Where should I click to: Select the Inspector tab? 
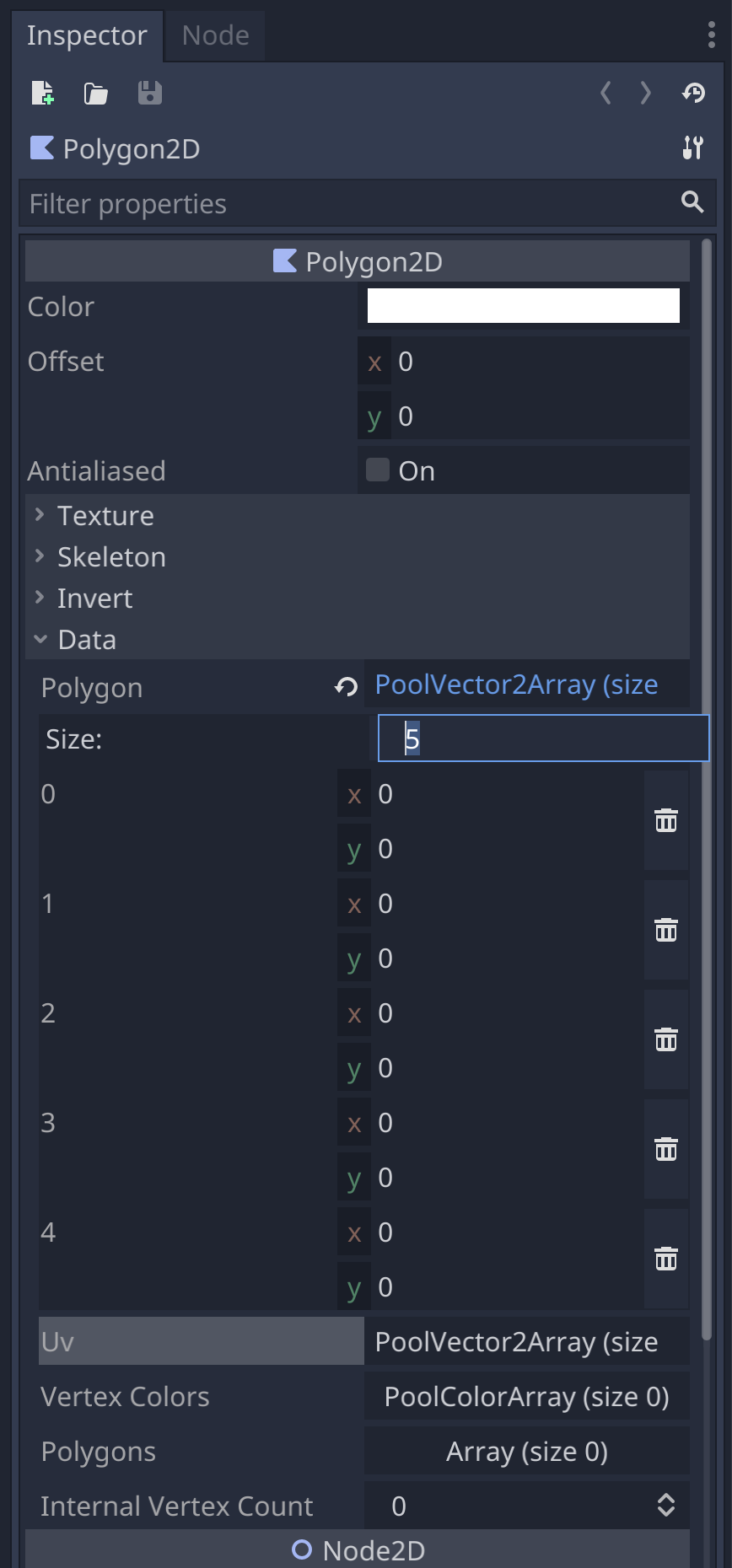coord(88,35)
